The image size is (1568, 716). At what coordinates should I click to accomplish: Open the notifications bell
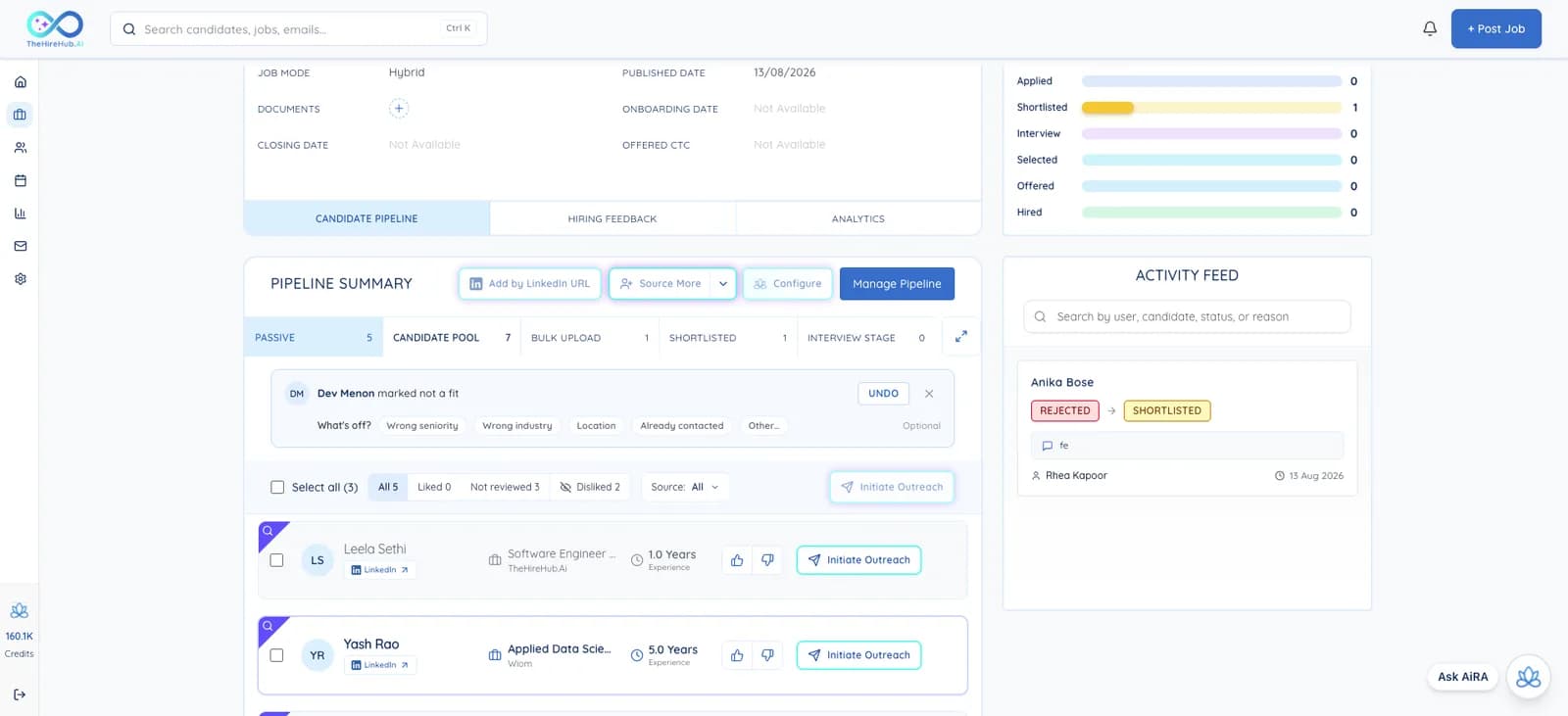(x=1430, y=28)
